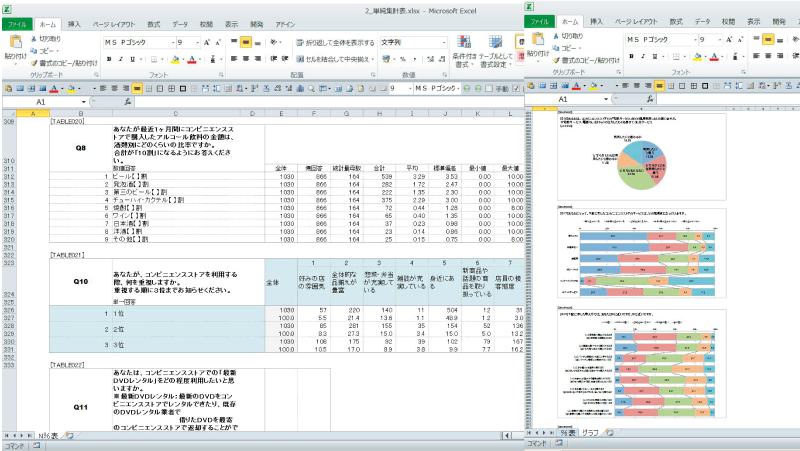Viewport: 800px width, 451px height.
Task: Open the Name Box dropdown in right window
Action: (x=606, y=99)
